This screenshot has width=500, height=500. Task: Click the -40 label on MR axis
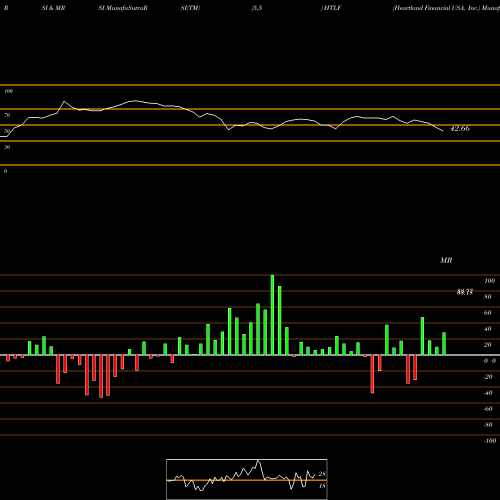(x=488, y=393)
